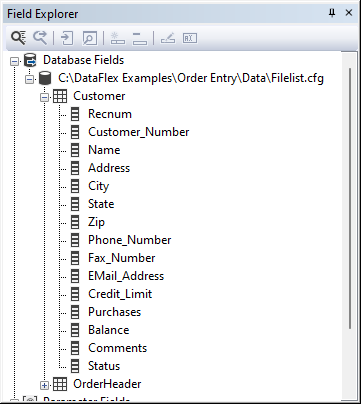This screenshot has height=404, width=361.
Task: Select the Database Fields root item
Action: (84, 60)
